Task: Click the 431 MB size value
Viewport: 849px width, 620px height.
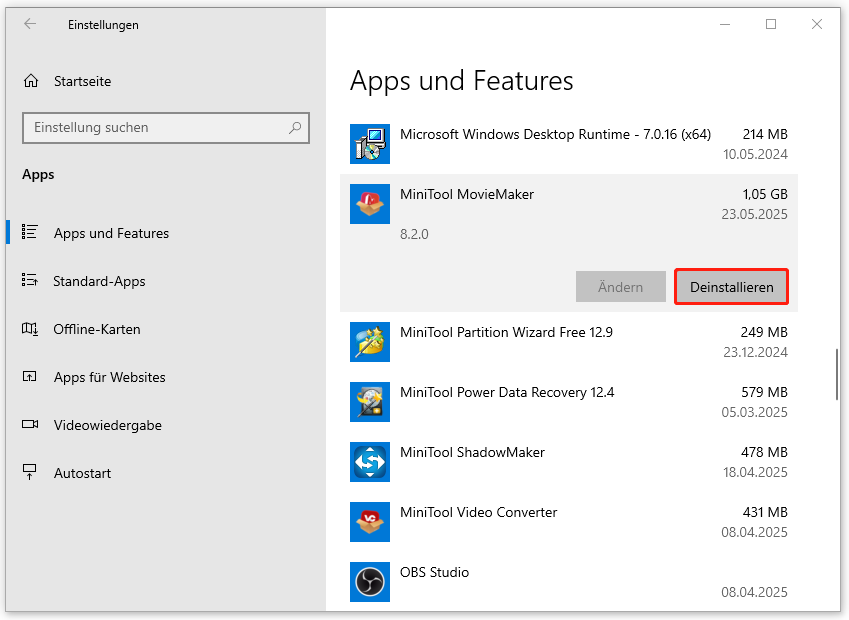Action: (765, 512)
